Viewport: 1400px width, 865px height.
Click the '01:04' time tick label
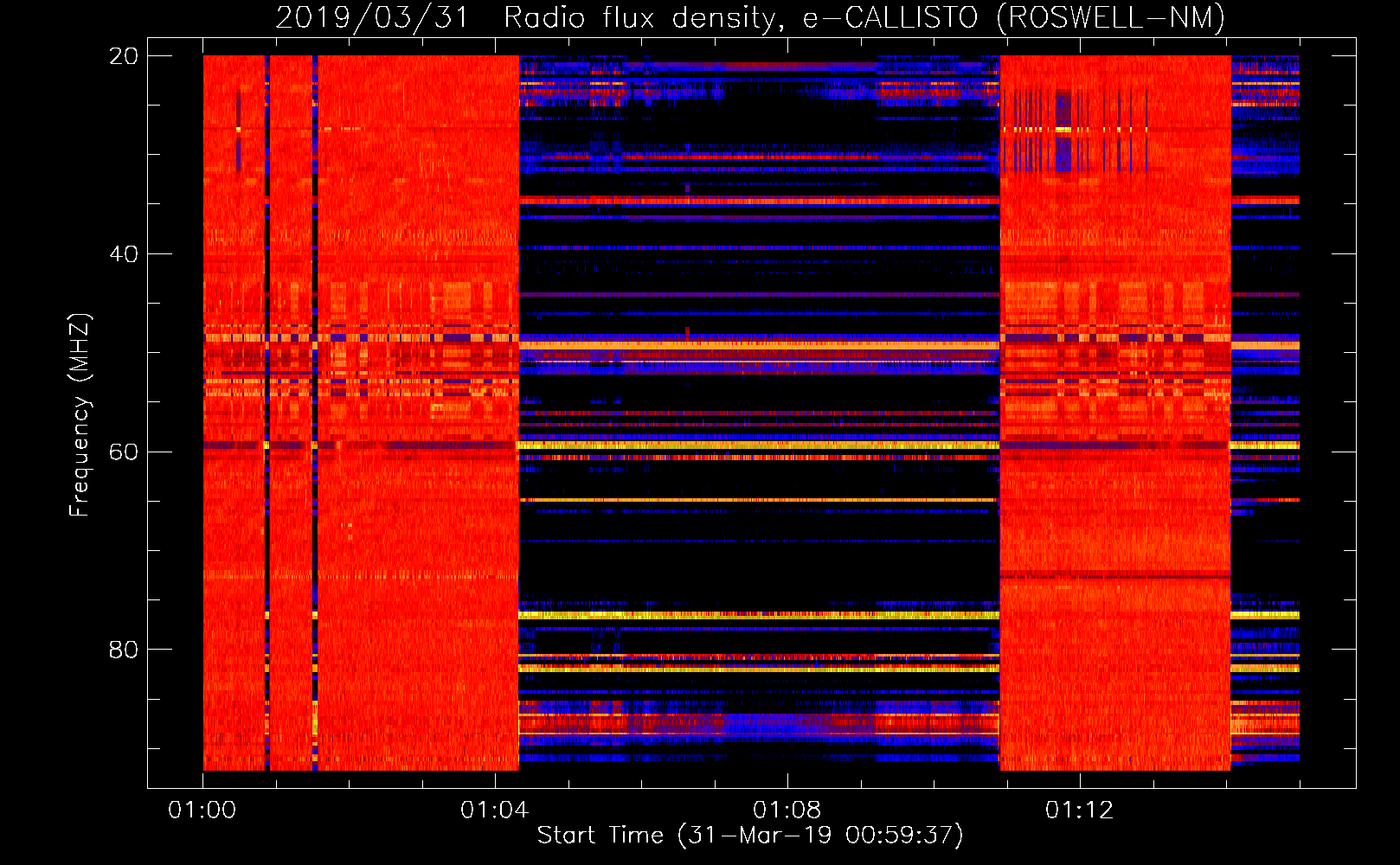pos(494,811)
